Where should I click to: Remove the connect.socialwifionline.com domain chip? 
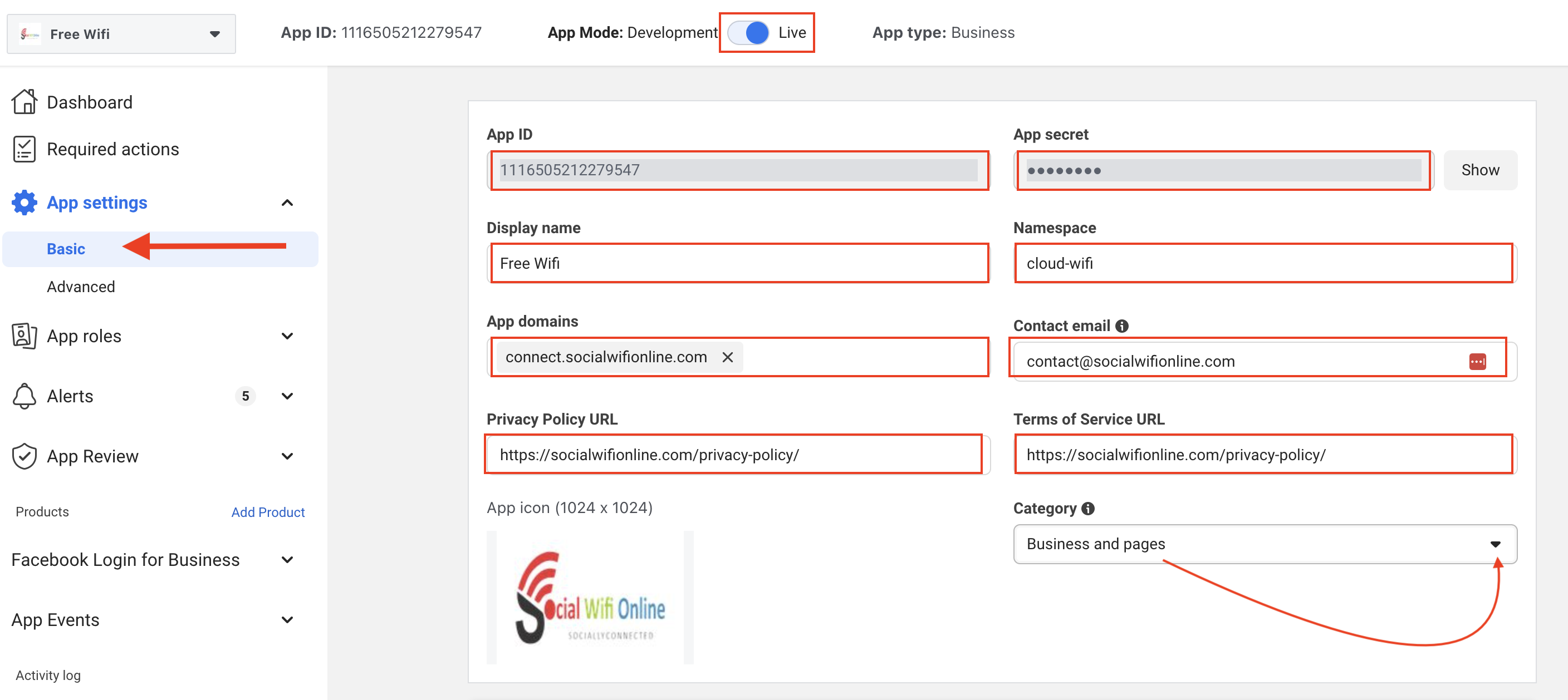pyautogui.click(x=727, y=357)
